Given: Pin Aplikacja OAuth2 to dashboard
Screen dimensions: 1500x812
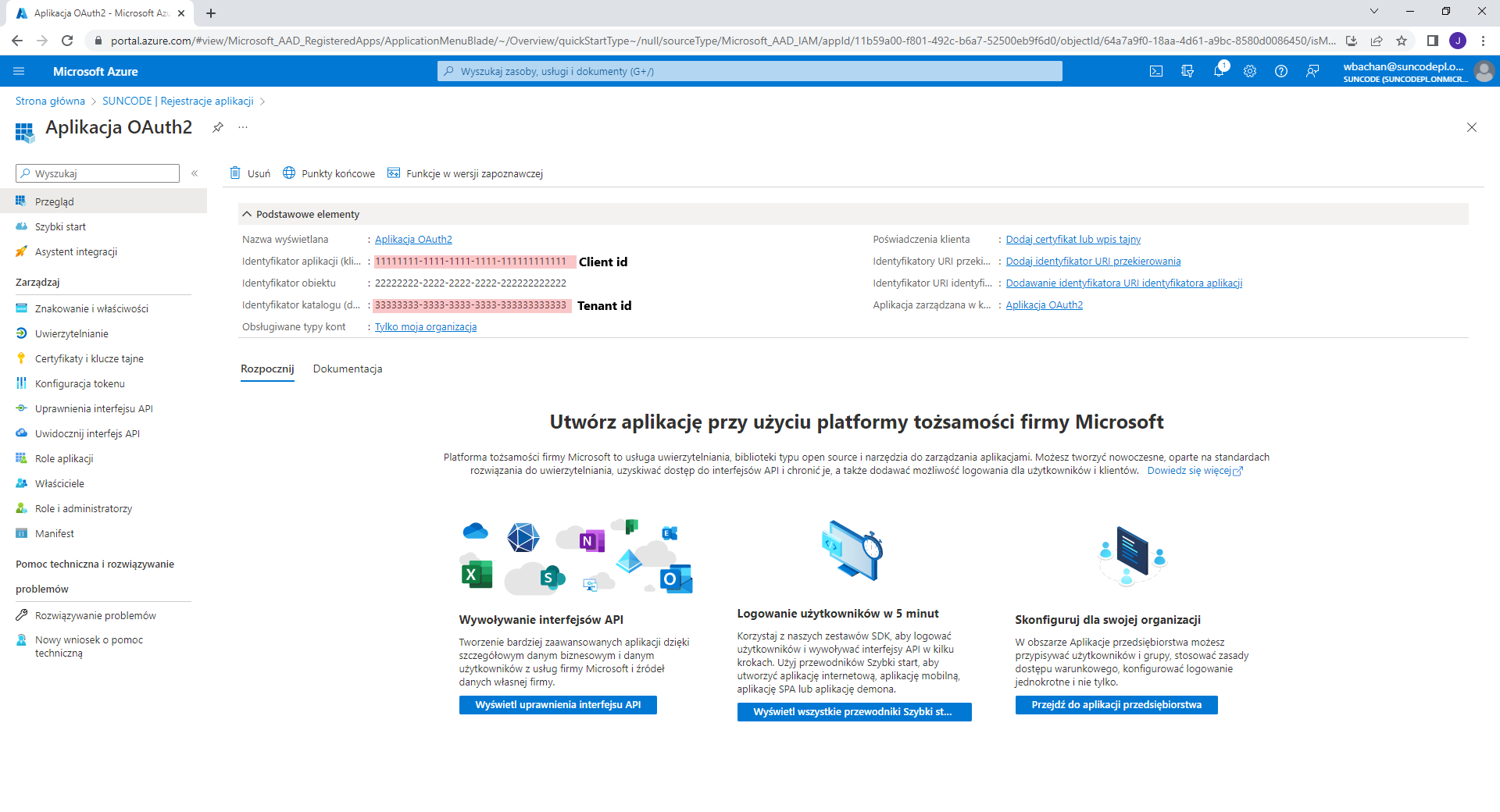Looking at the screenshot, I should coord(218,127).
